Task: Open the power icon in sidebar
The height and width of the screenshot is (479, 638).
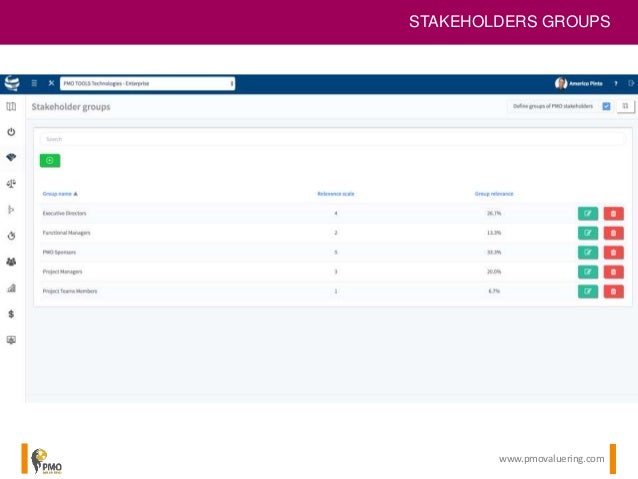Action: coord(11,131)
